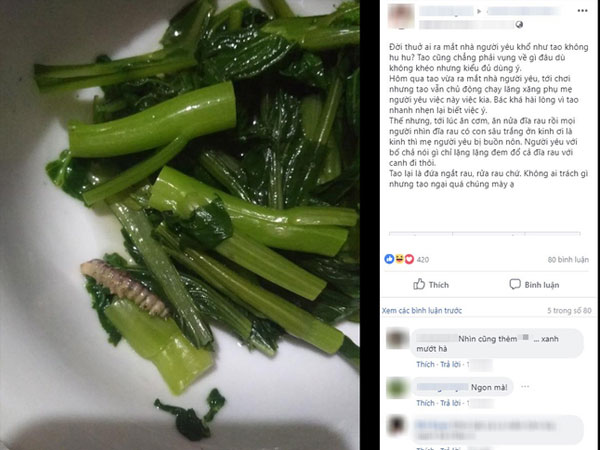Image resolution: width=600 pixels, height=450 pixels.
Task: Reply to the 'xanh mướt hà' comment
Action: [450, 364]
